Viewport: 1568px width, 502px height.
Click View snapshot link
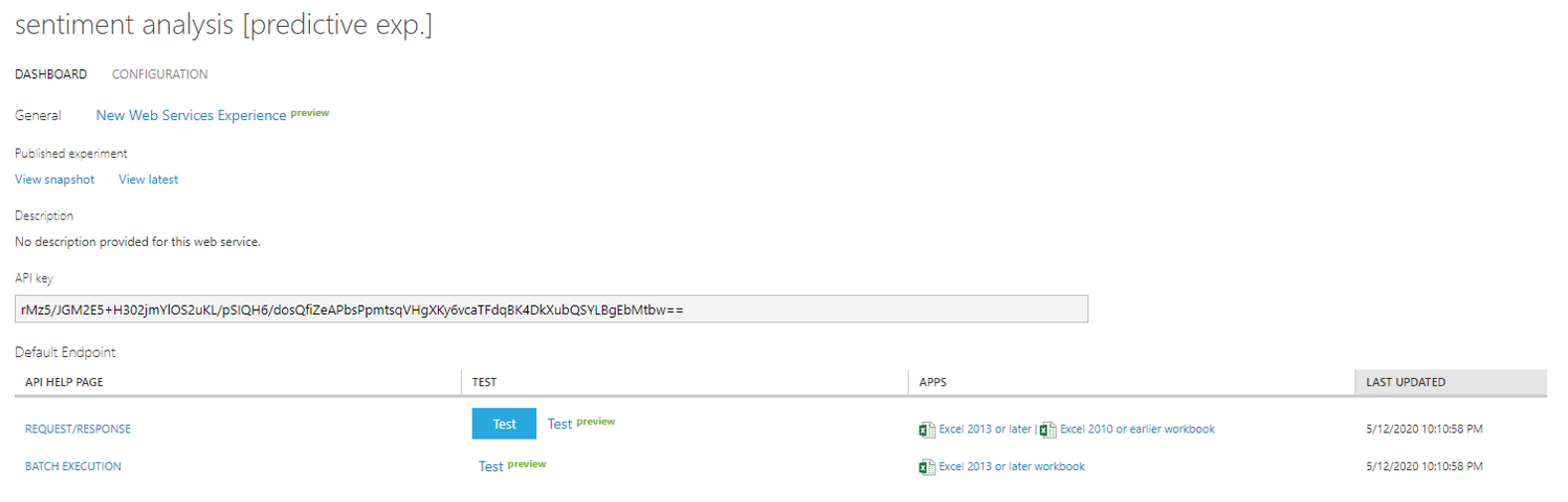coord(55,180)
